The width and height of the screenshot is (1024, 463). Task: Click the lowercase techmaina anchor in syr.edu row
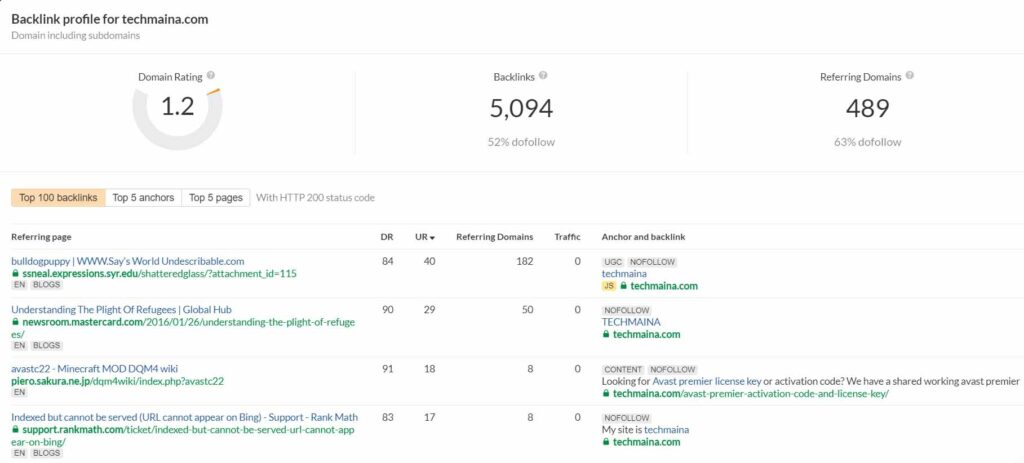(624, 274)
